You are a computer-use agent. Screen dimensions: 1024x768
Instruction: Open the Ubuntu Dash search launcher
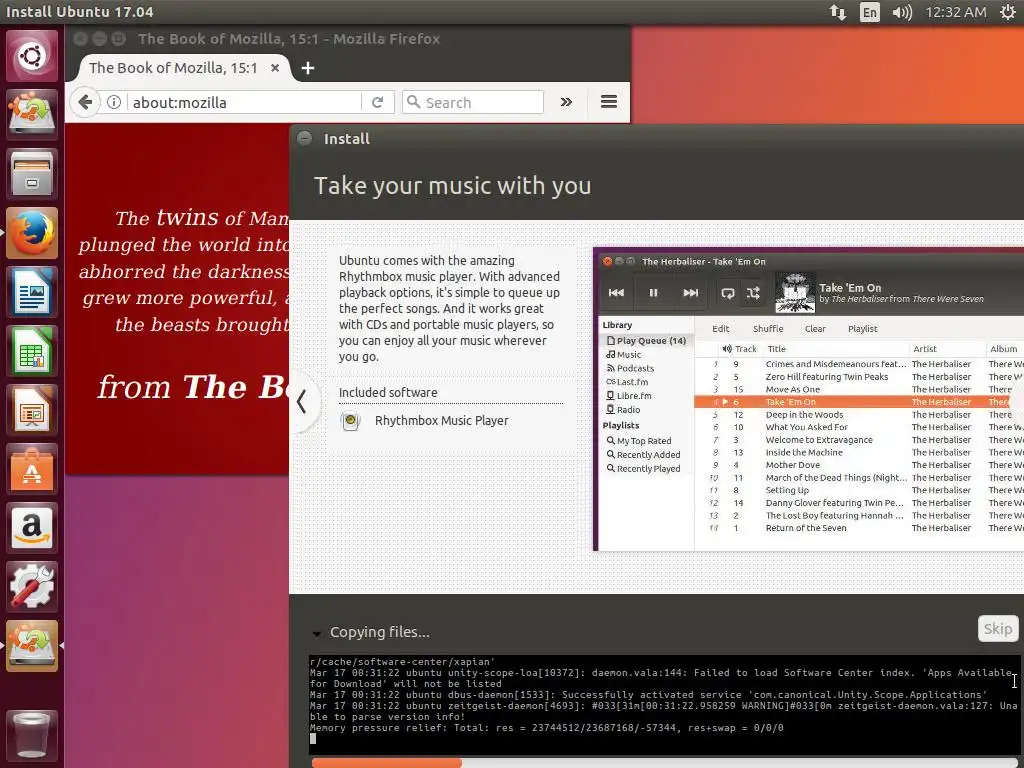pos(31,56)
